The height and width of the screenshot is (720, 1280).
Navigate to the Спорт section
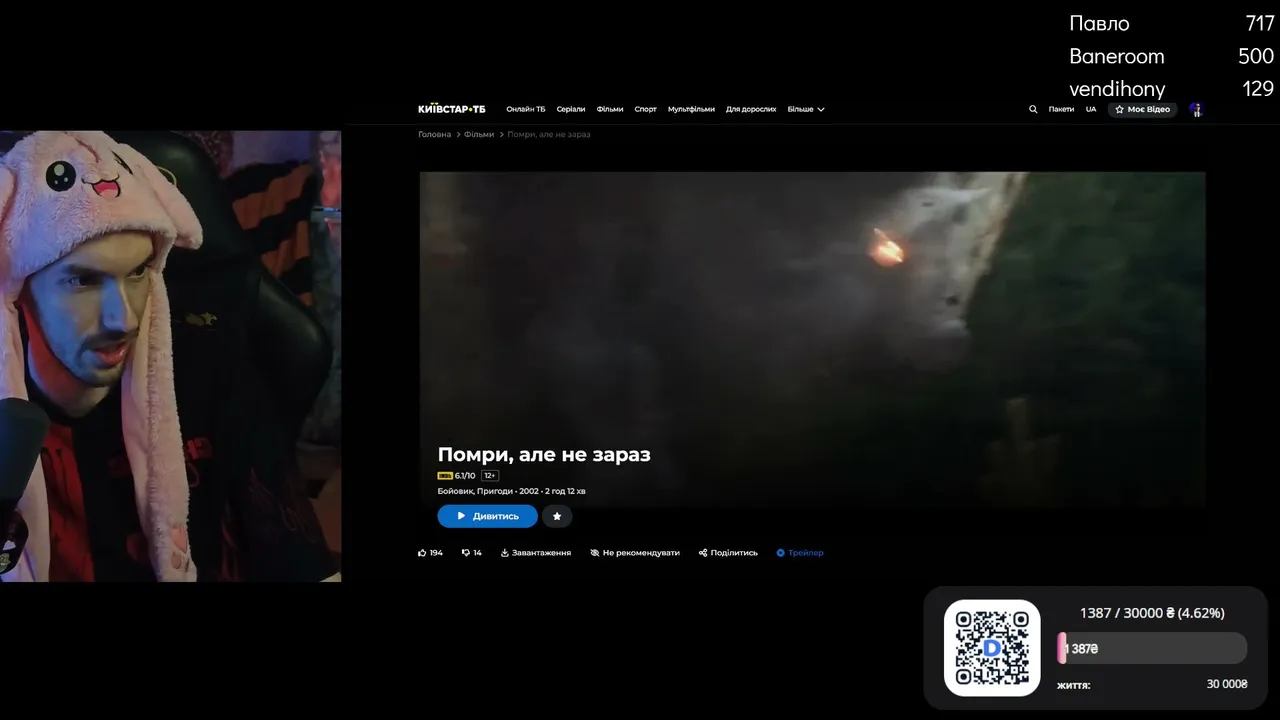pos(646,109)
